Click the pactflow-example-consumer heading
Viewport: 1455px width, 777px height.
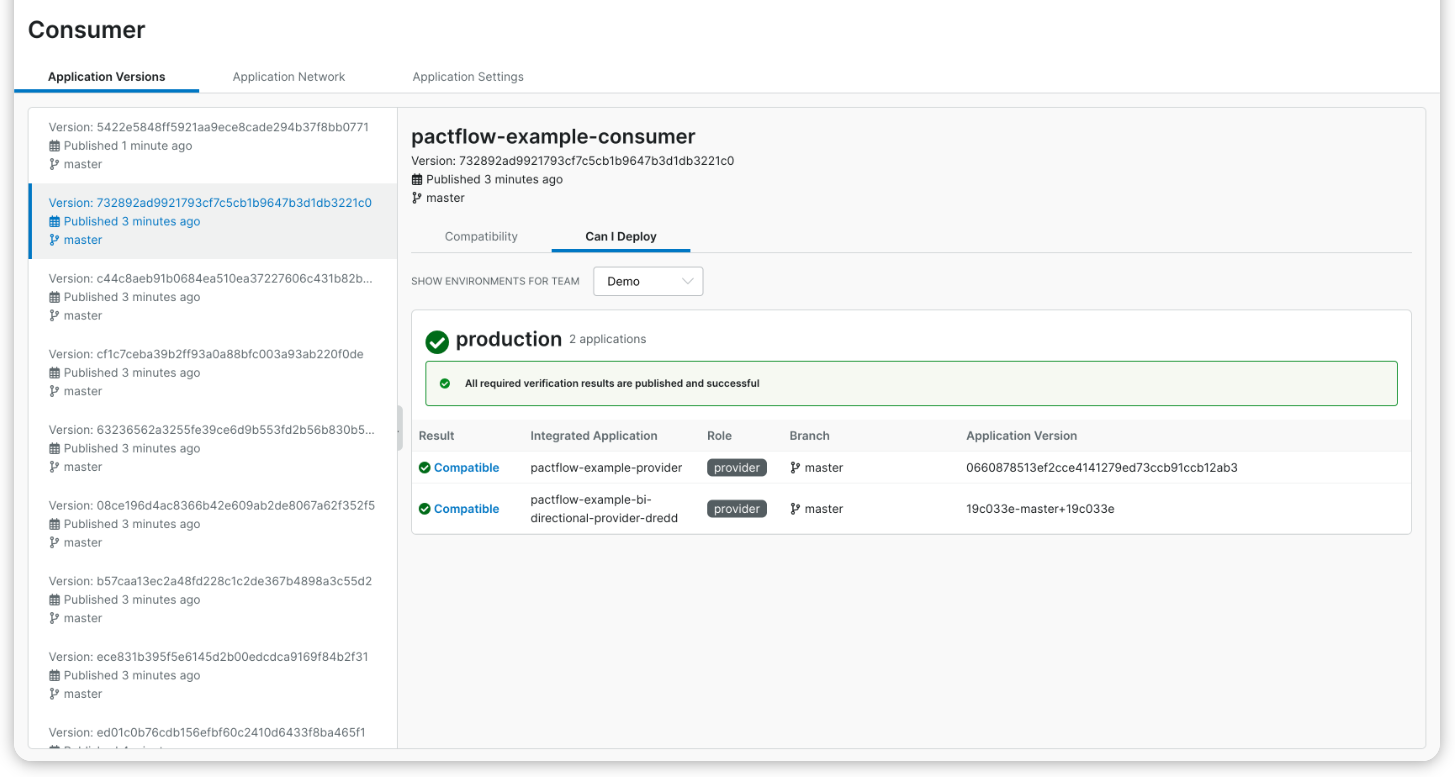coord(553,137)
